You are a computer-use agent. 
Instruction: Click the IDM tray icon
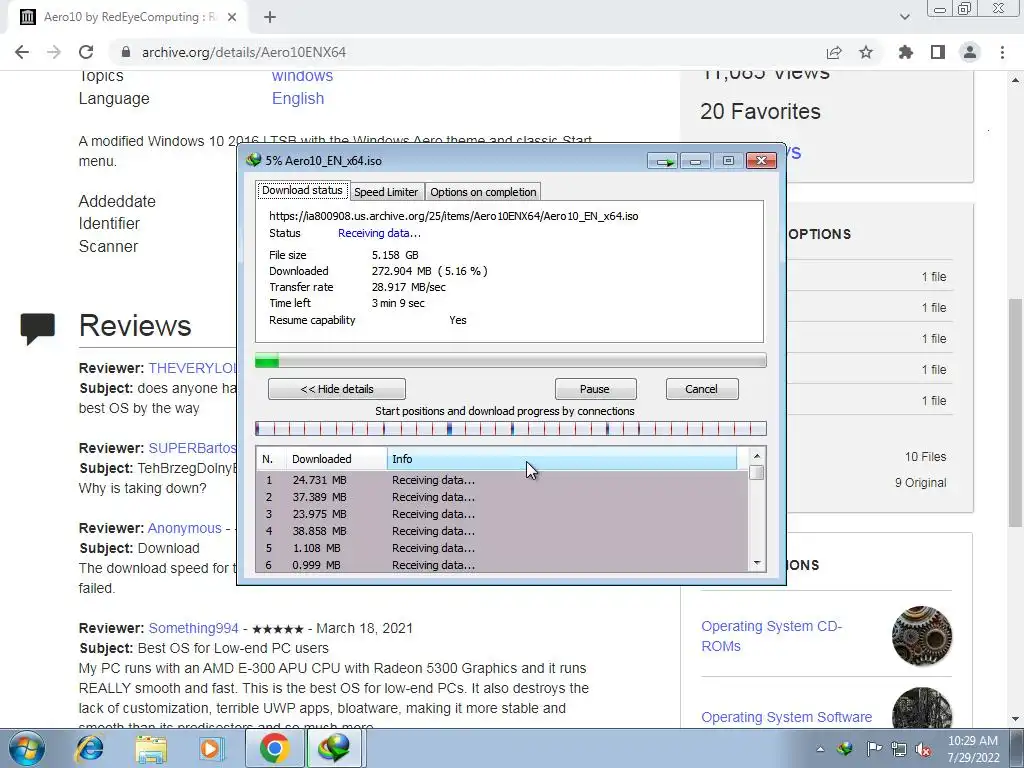tap(845, 748)
